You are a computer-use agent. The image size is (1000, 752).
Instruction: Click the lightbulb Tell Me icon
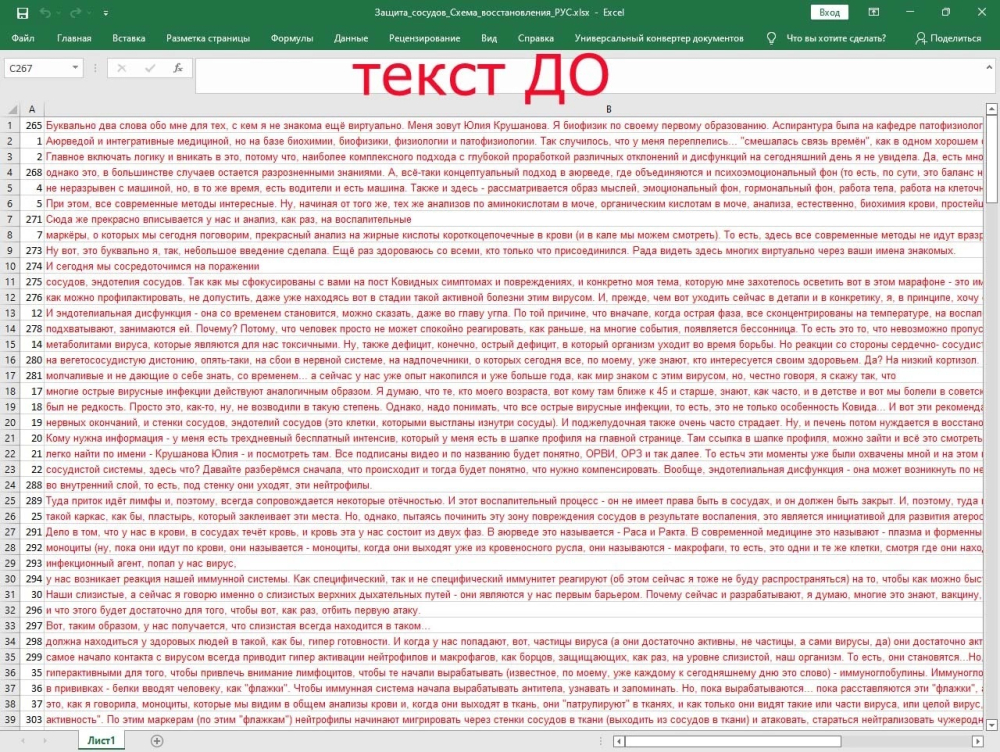772,37
